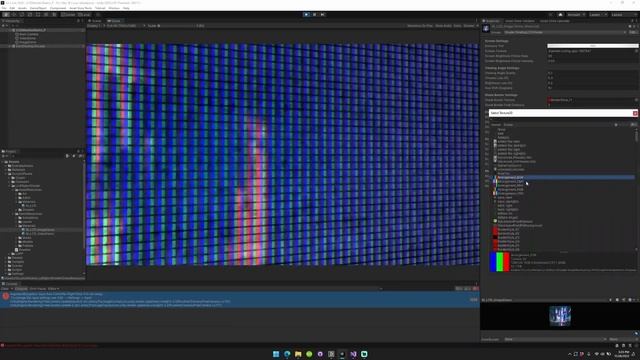Open Unity cloud services icon
This screenshot has width=640, height=360.
coord(560,14)
